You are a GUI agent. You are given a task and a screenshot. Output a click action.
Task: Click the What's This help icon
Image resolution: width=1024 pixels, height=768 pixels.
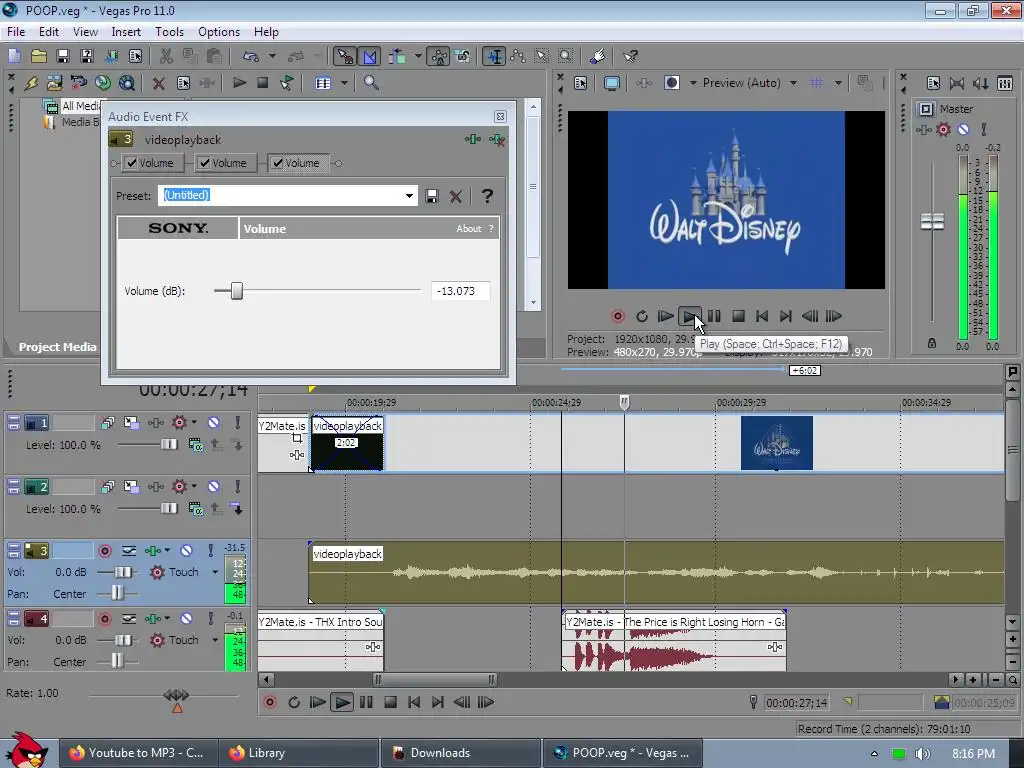tap(630, 57)
